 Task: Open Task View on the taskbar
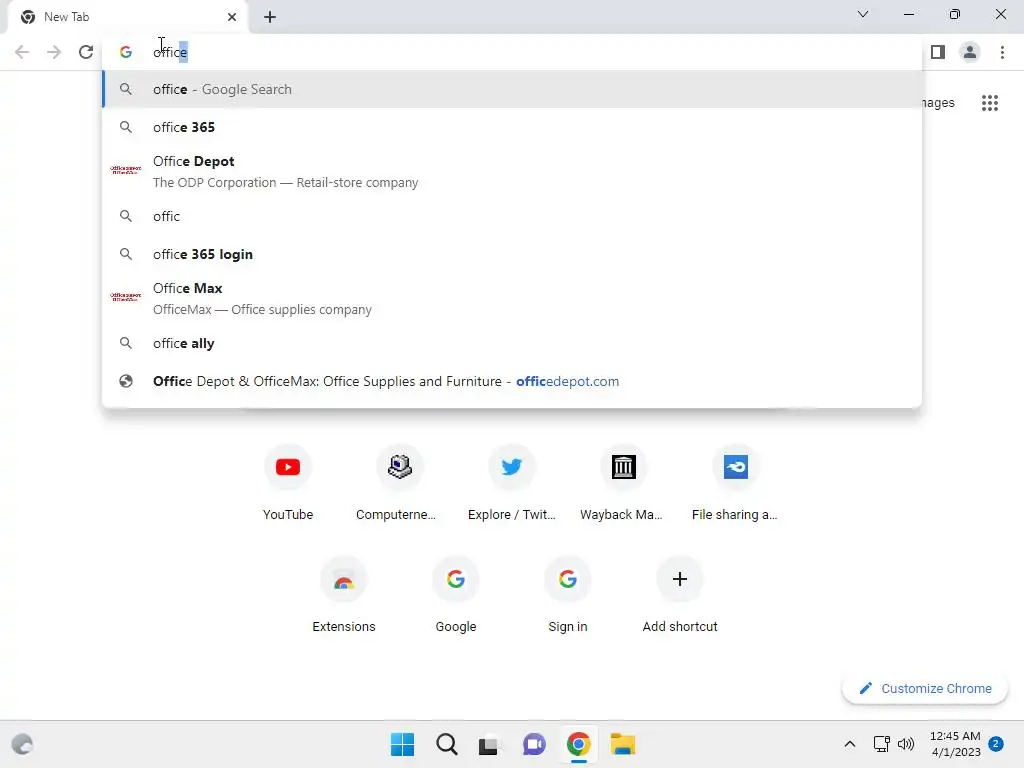(488, 744)
